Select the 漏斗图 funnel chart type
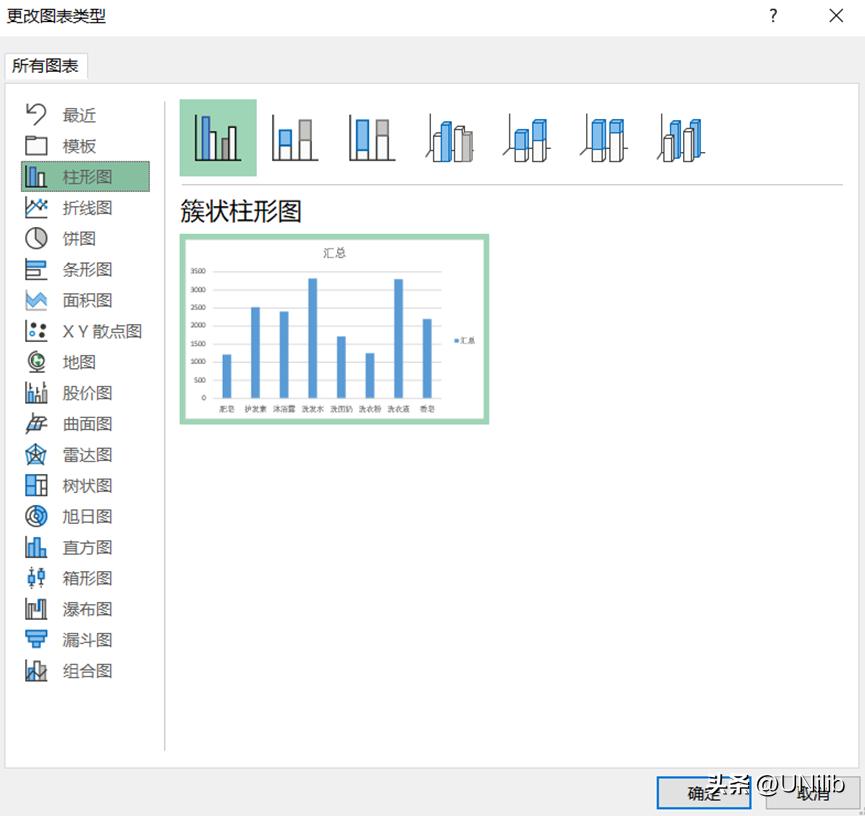The height and width of the screenshot is (816, 865). tap(85, 640)
